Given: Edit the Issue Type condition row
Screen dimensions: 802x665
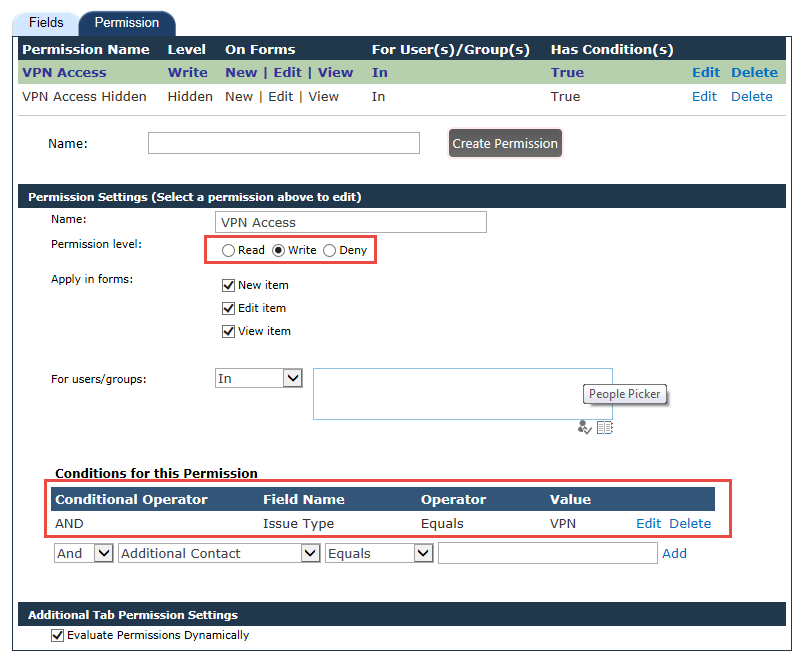Looking at the screenshot, I should tap(649, 524).
